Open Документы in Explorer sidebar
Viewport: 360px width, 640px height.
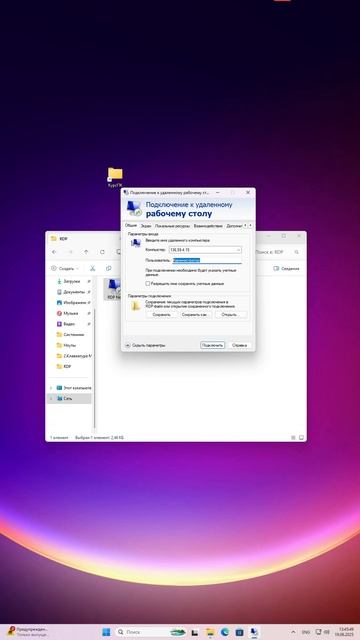(73, 292)
